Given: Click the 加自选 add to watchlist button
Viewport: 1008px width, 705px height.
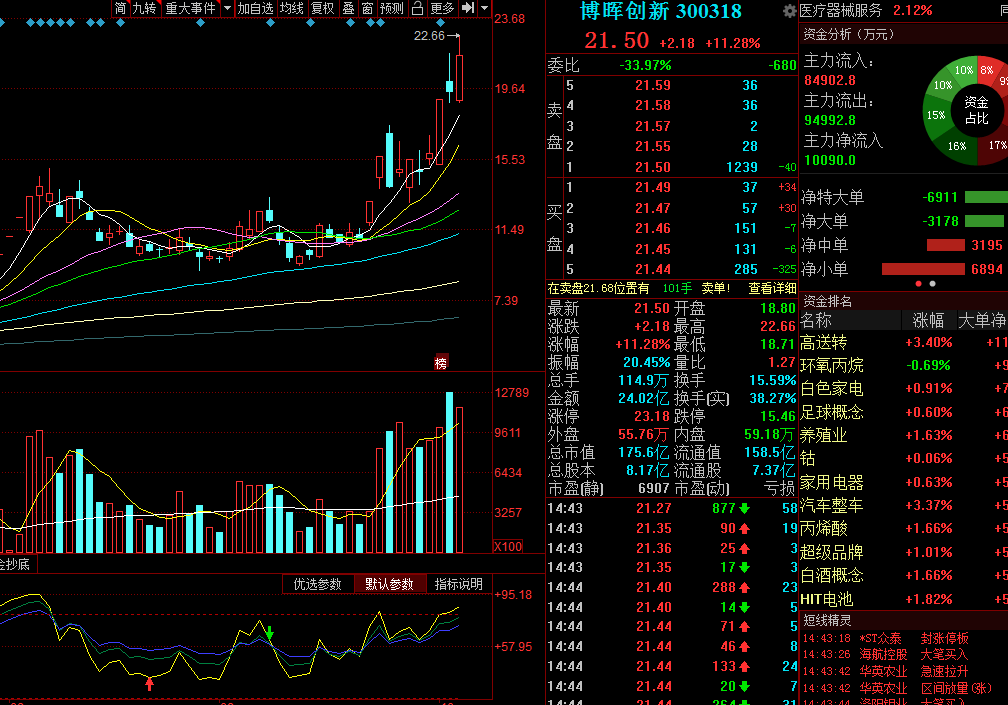Looking at the screenshot, I should [x=255, y=8].
